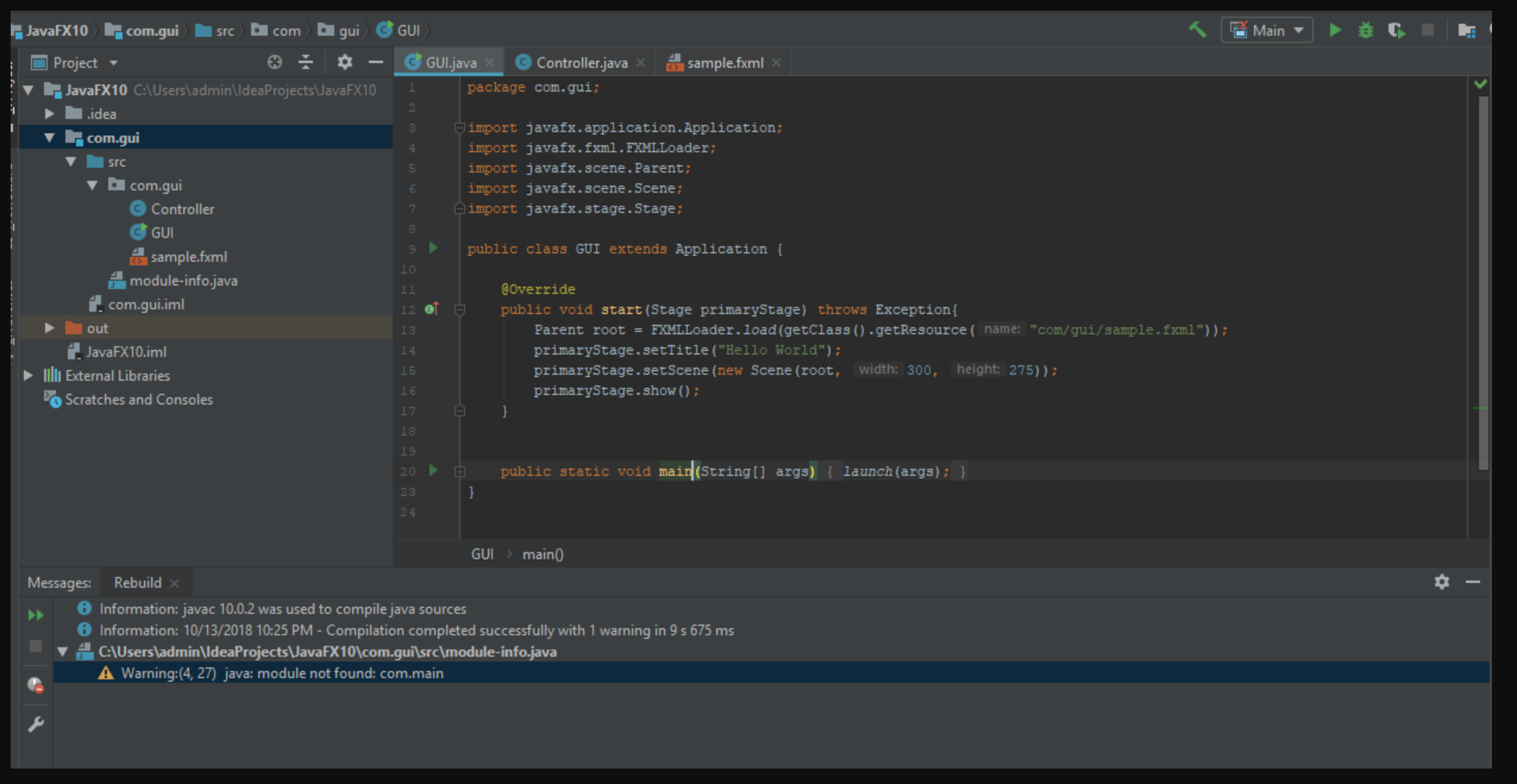This screenshot has height=784, width=1517.
Task: Start debugging with the bug icon
Action: [1365, 30]
